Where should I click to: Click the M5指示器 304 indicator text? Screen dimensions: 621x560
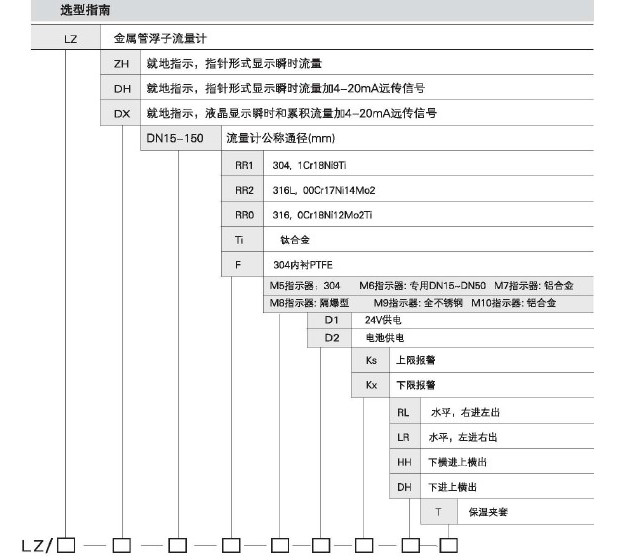point(305,286)
